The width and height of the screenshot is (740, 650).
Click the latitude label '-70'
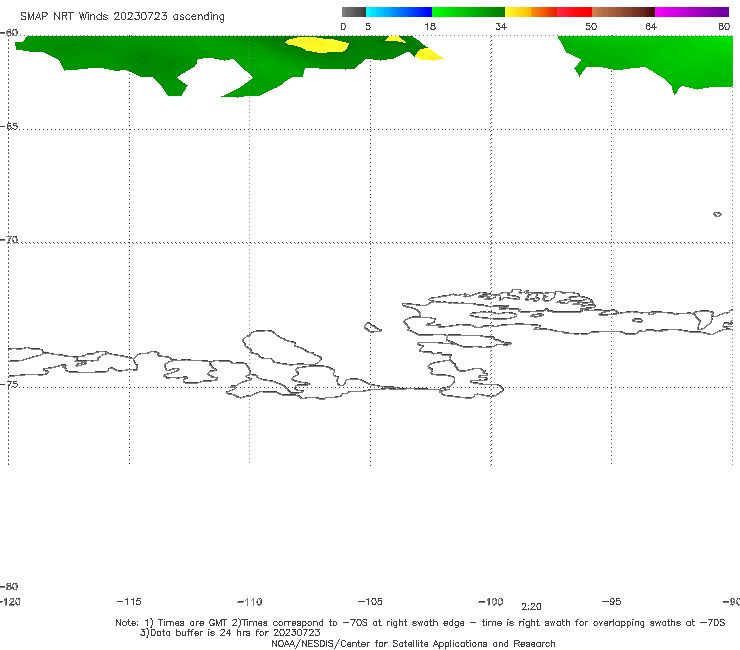(9, 240)
